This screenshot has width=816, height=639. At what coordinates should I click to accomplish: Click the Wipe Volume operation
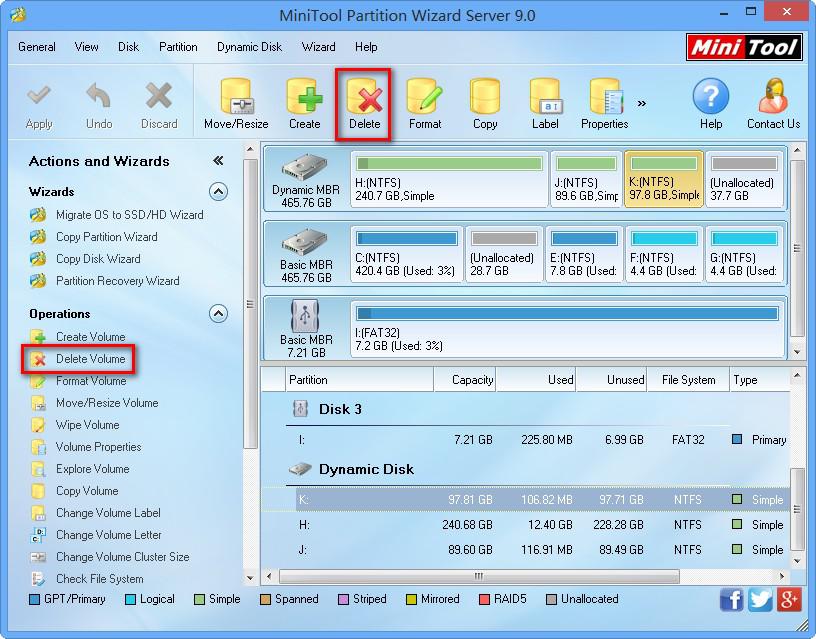coord(75,425)
